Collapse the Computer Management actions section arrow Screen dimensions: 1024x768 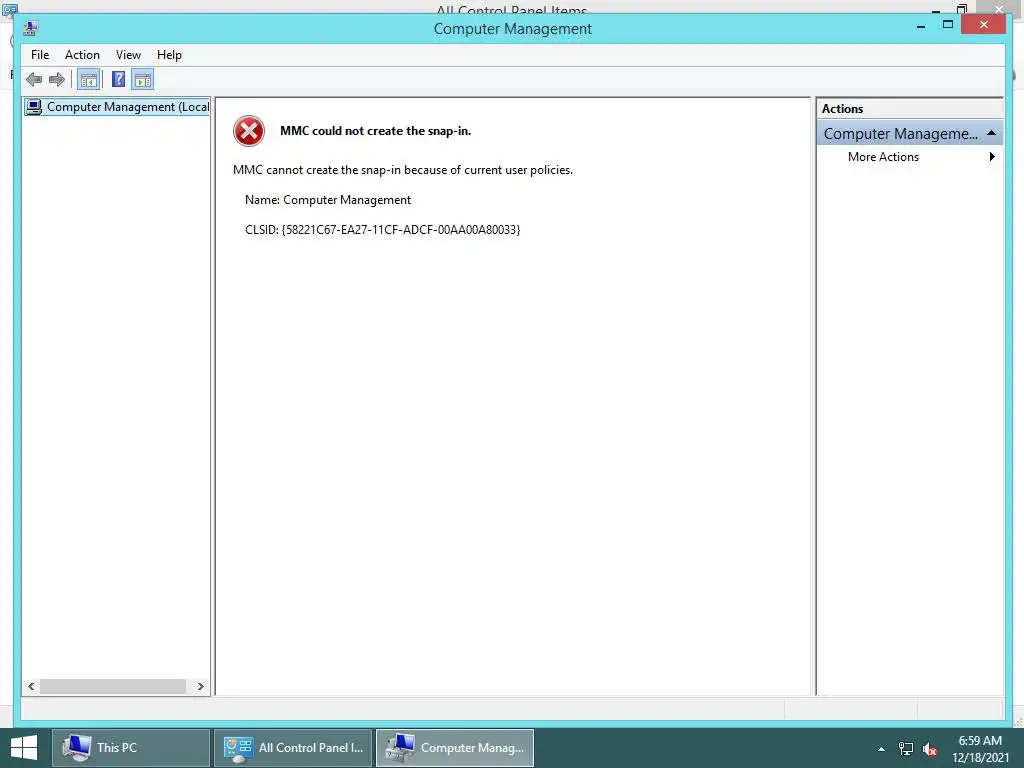[x=991, y=133]
